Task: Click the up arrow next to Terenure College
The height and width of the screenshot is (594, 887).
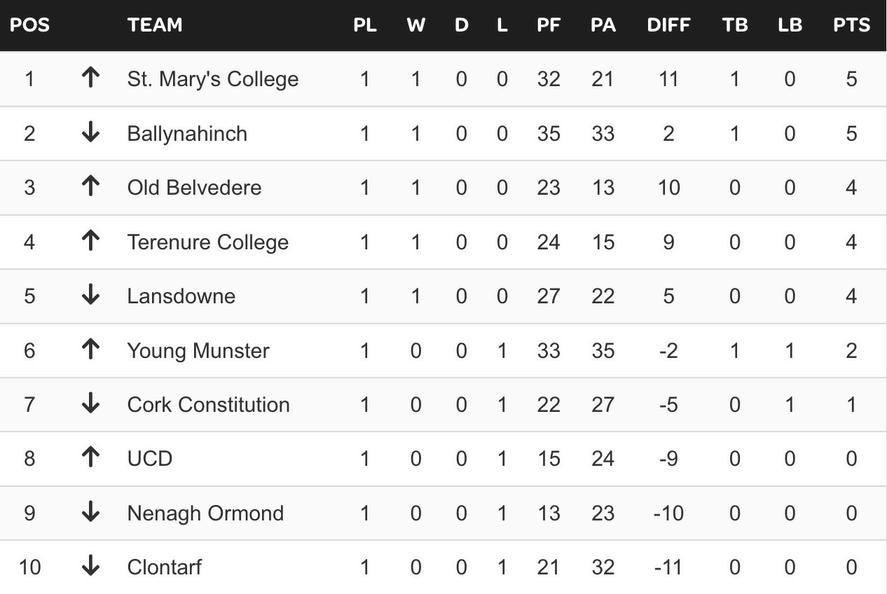Action: 90,241
